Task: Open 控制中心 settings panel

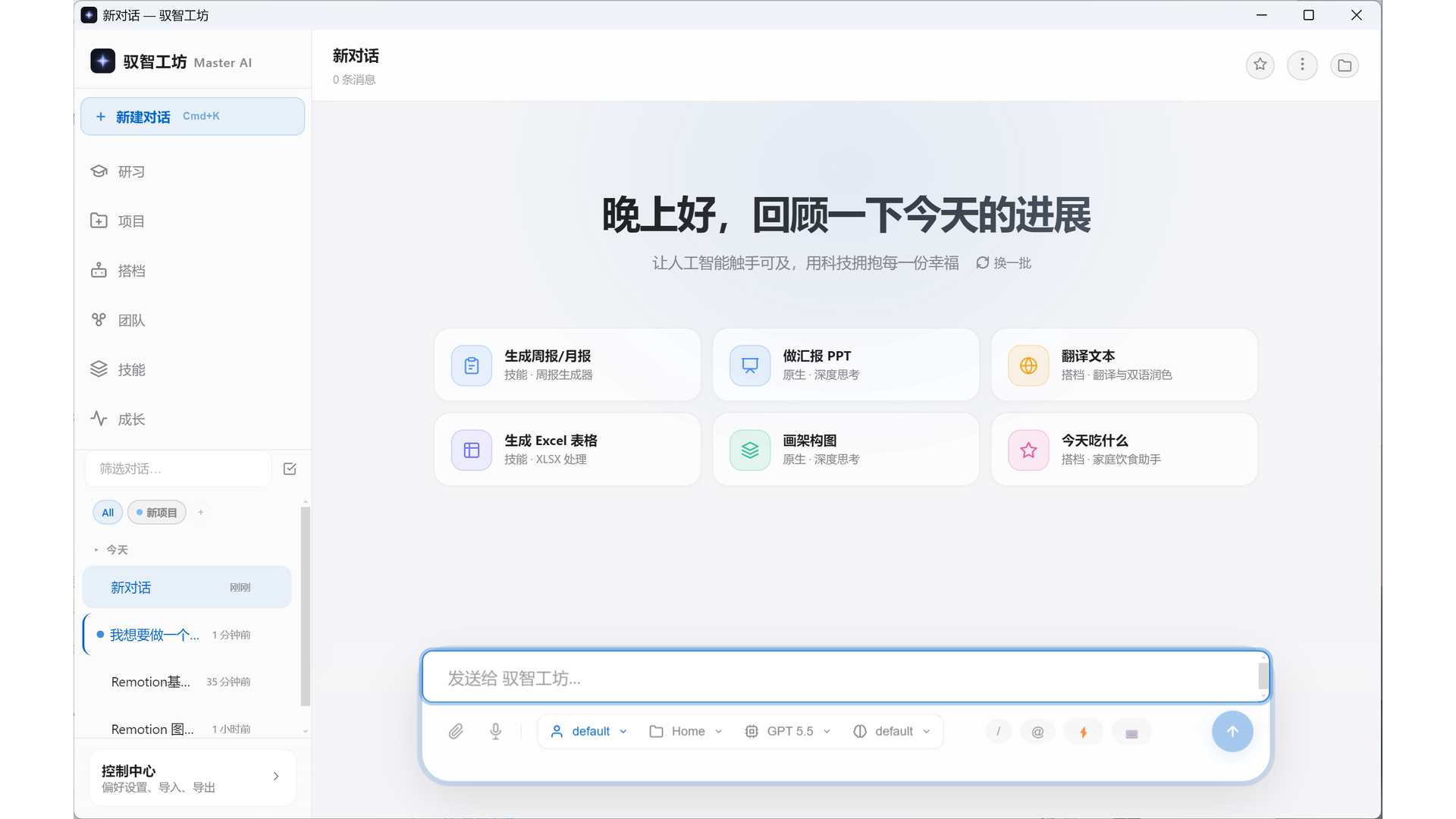Action: (x=193, y=778)
